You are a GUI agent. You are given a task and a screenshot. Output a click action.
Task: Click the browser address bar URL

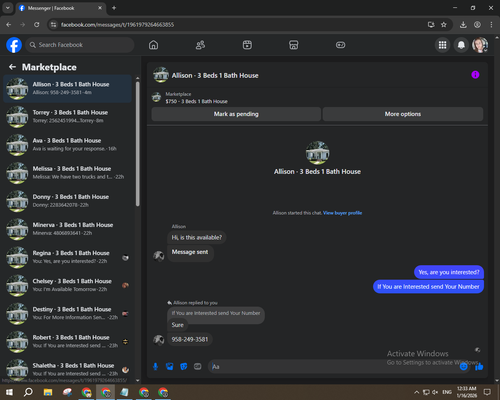tap(117, 25)
